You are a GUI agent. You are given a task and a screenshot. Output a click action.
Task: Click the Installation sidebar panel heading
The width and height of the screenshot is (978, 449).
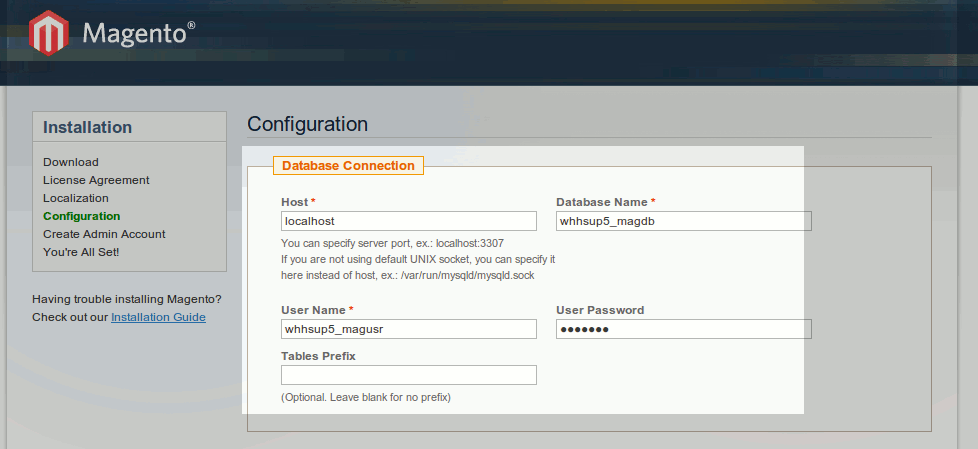(x=88, y=127)
